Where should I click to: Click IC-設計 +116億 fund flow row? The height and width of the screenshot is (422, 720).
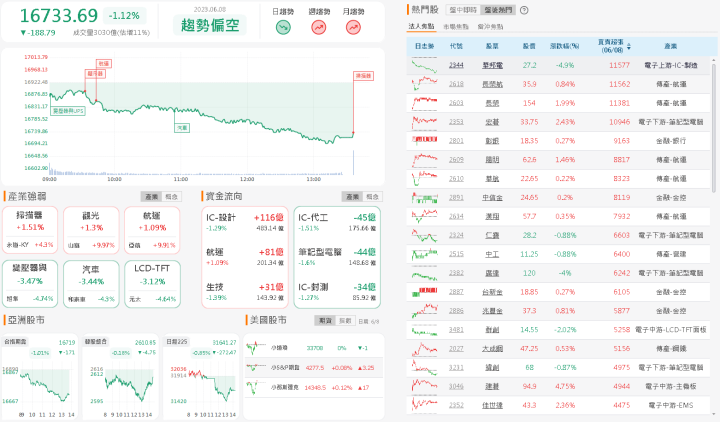(x=245, y=222)
